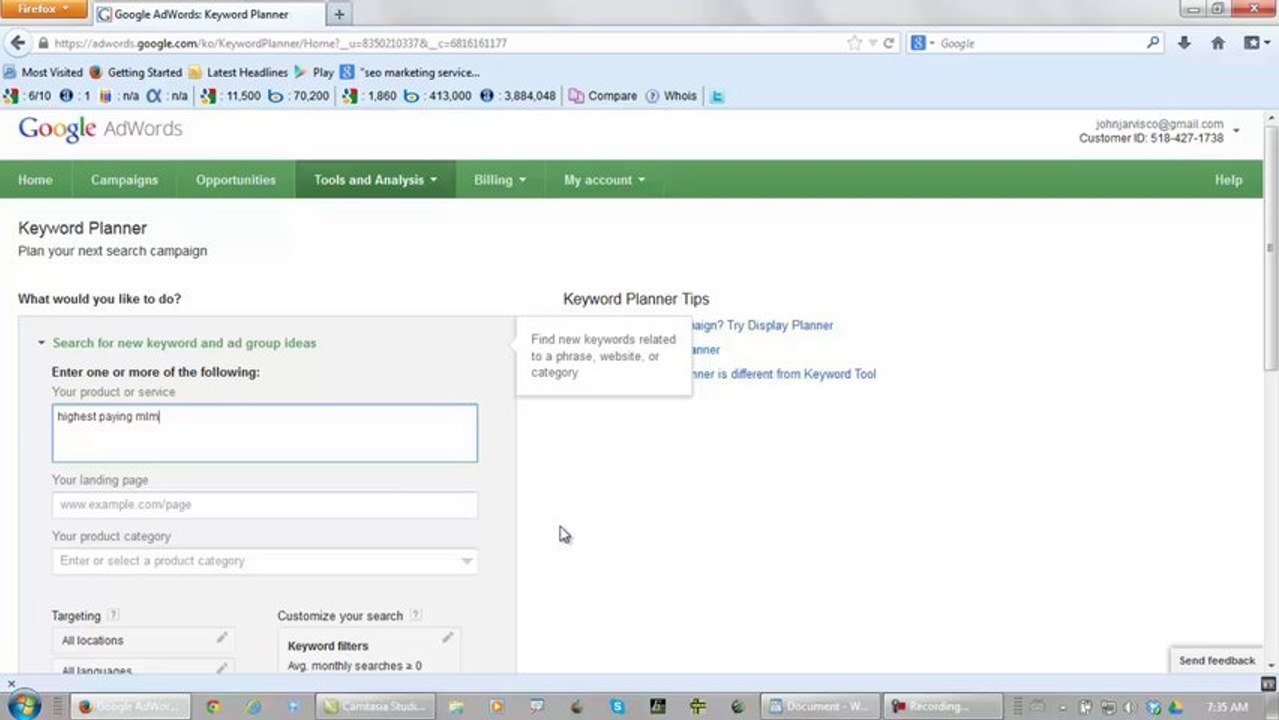Click the bookmark star icon in address bar
Image resolution: width=1279 pixels, height=720 pixels.
pyautogui.click(x=854, y=43)
